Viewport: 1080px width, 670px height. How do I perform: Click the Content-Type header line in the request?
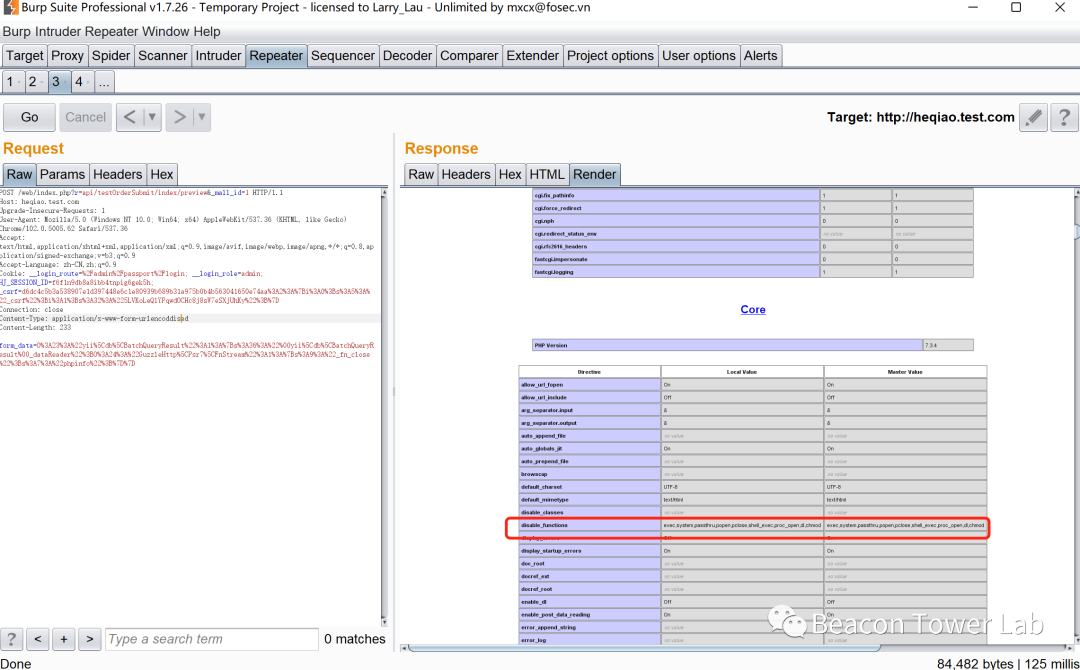[94, 319]
